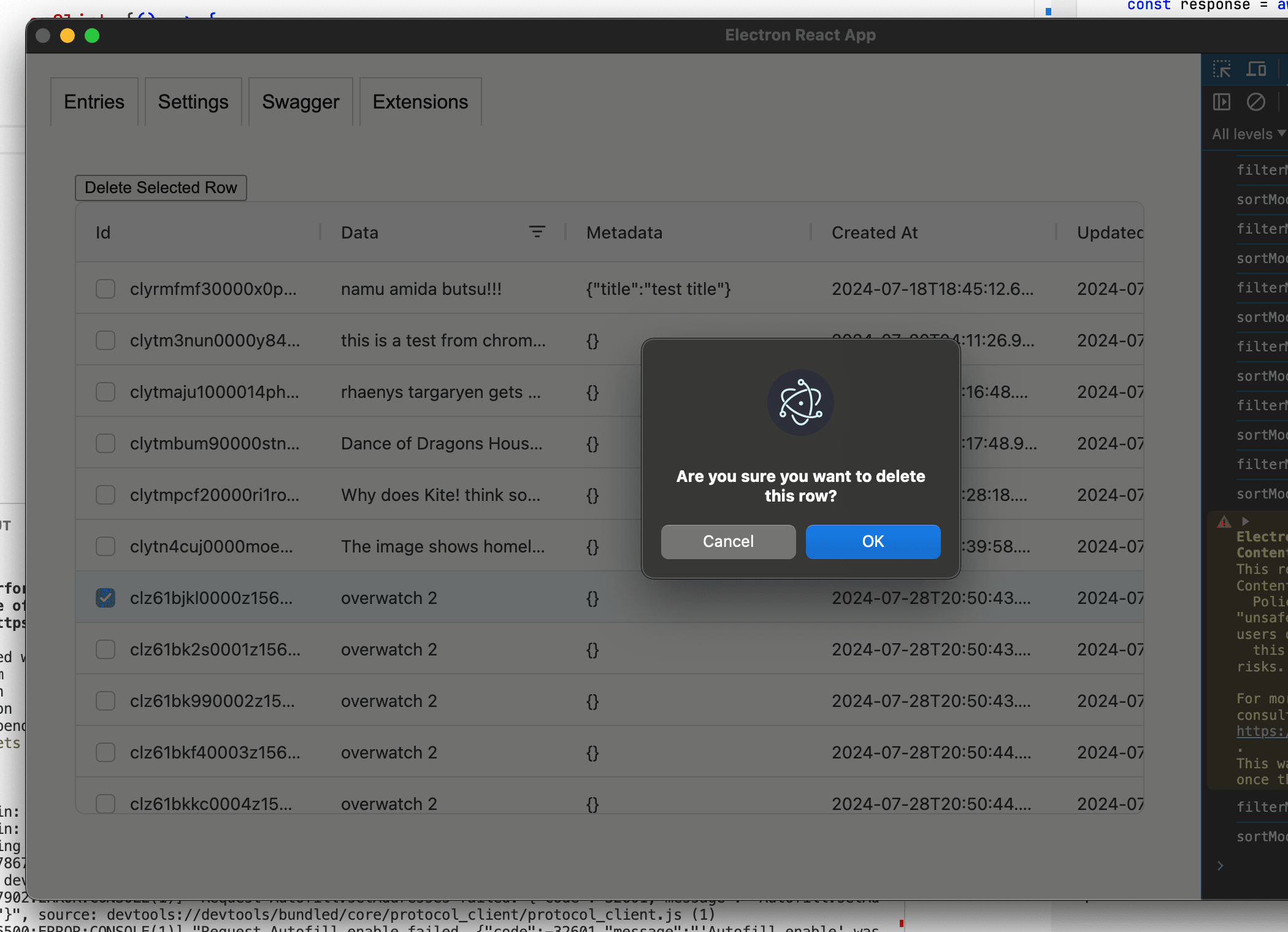
Task: Click the clear console icon
Action: (1255, 102)
